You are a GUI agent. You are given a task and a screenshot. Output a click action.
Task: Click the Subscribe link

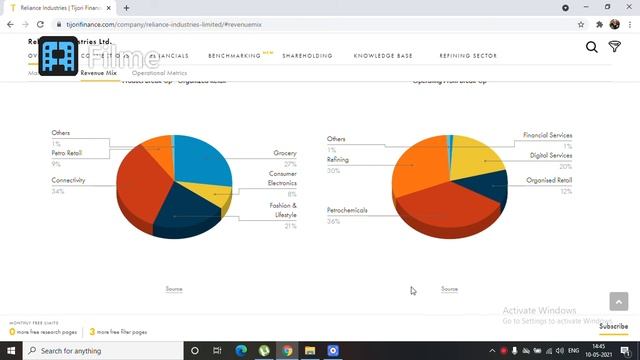[613, 326]
